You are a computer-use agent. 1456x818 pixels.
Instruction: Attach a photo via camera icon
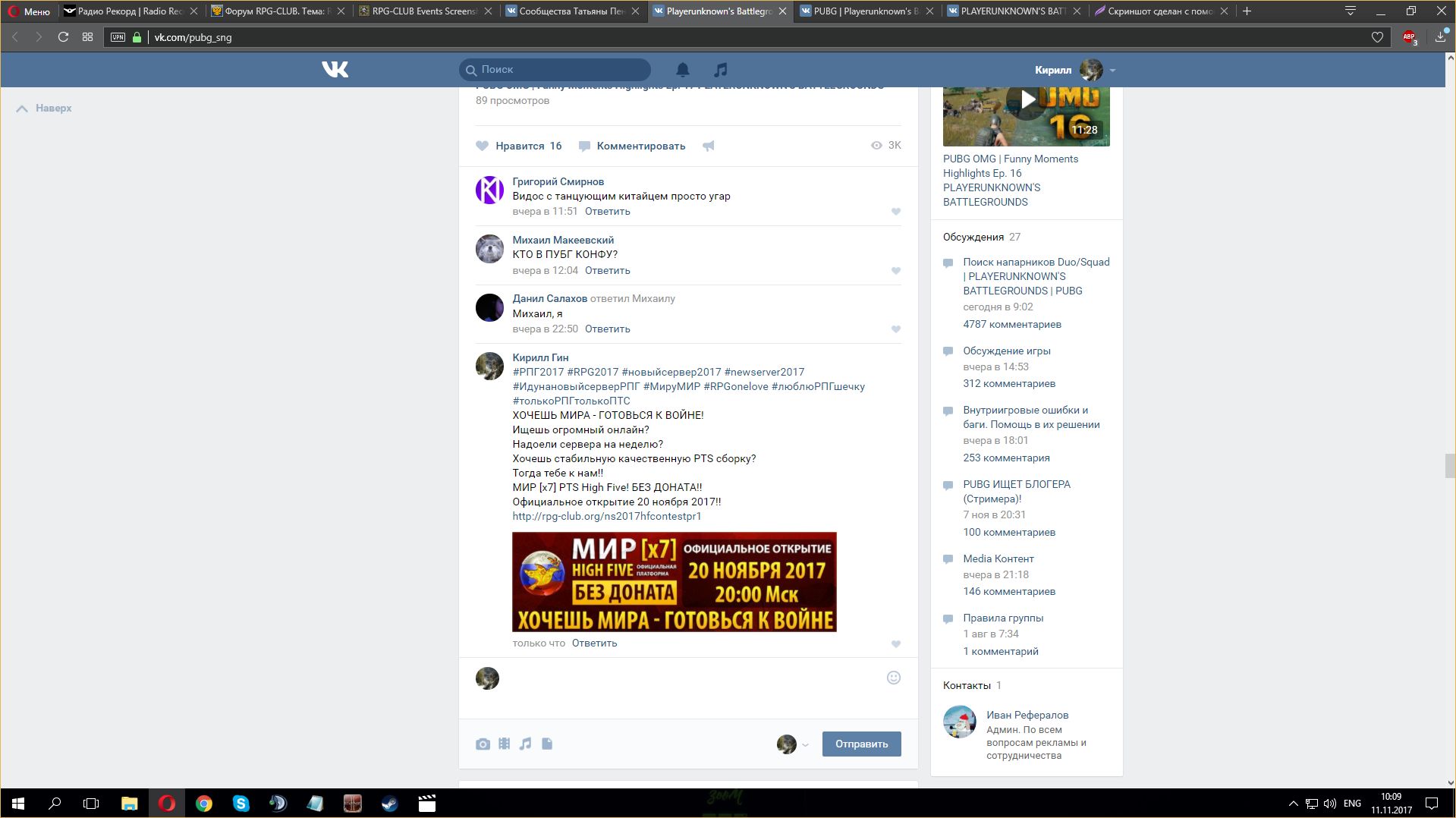pyautogui.click(x=483, y=744)
